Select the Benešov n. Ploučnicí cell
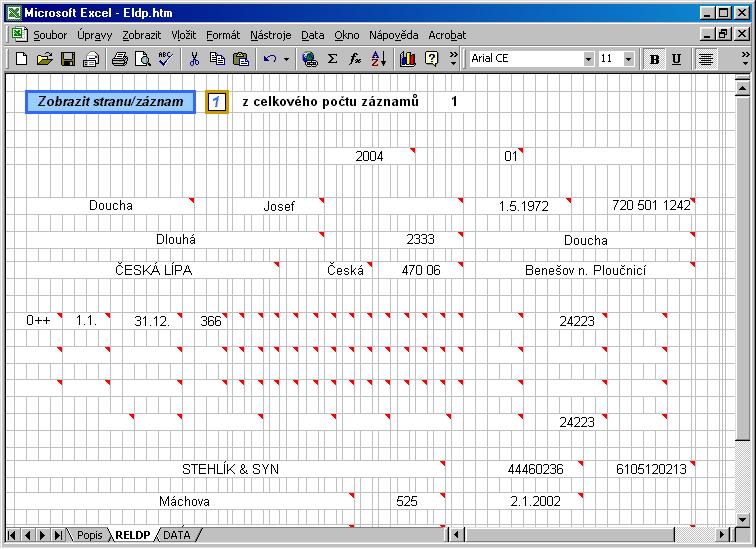 (585, 270)
